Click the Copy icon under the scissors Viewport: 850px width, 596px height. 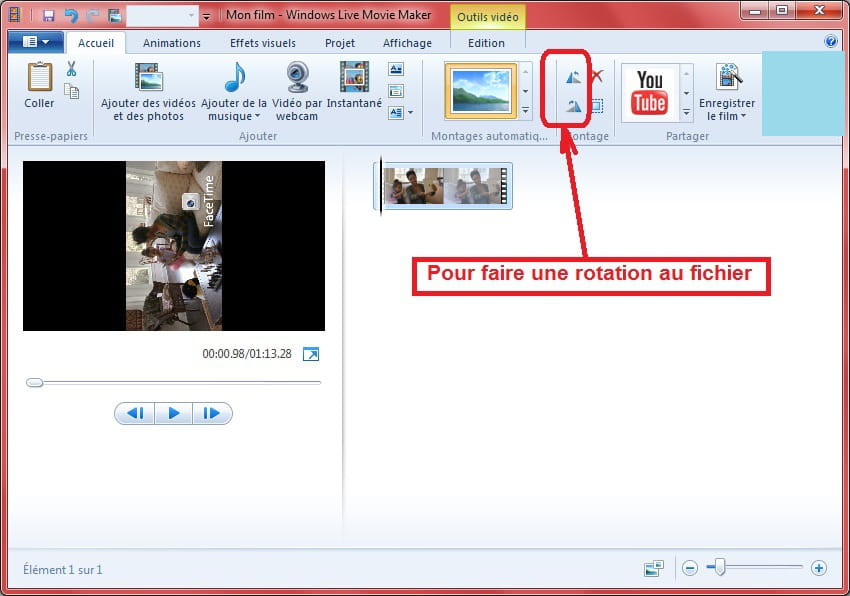point(72,91)
